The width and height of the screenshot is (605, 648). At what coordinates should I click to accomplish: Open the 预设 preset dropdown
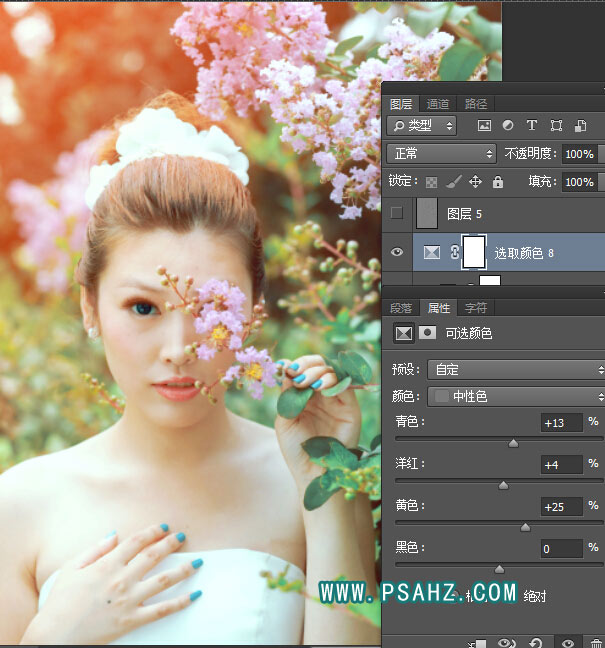point(515,369)
